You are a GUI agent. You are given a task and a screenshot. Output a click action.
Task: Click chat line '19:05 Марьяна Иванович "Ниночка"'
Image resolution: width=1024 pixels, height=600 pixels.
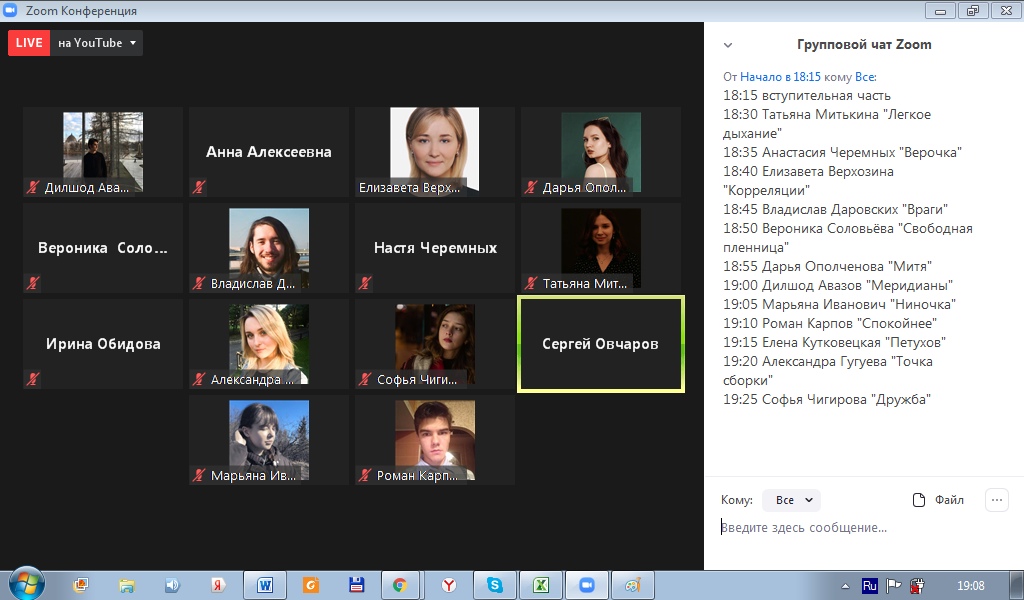click(839, 304)
